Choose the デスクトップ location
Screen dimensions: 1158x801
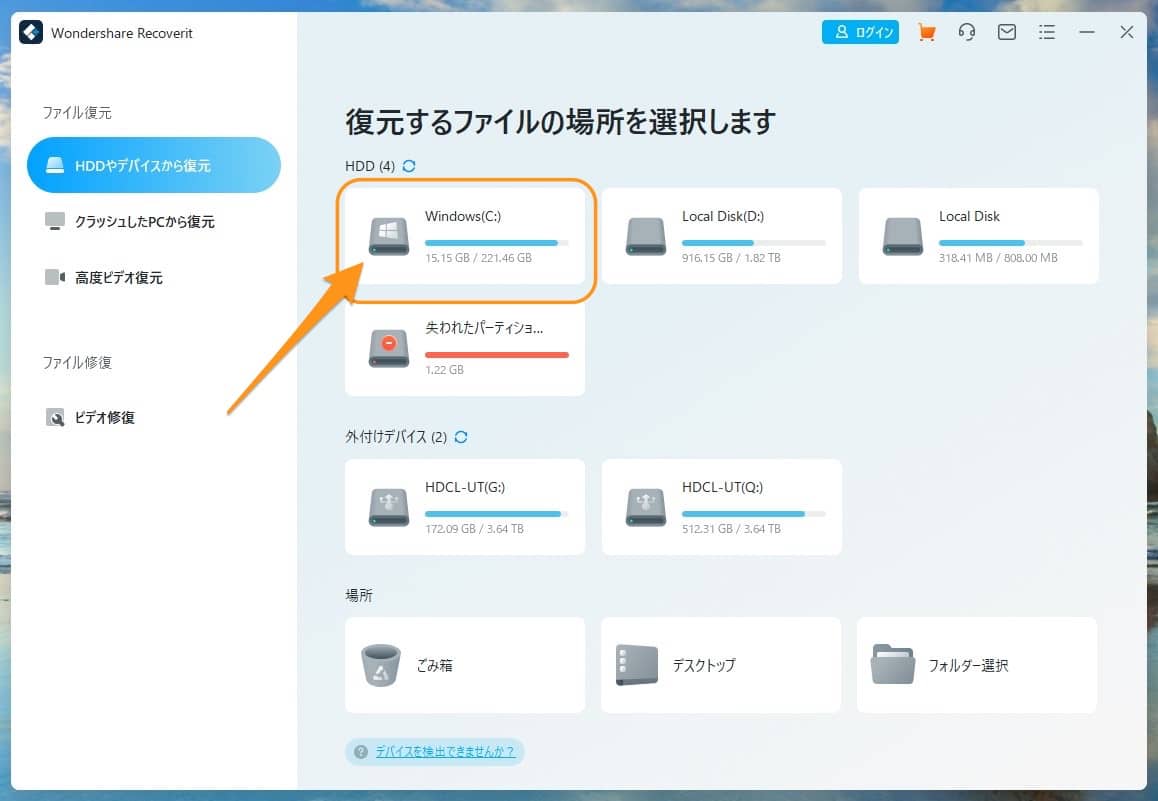pos(720,665)
